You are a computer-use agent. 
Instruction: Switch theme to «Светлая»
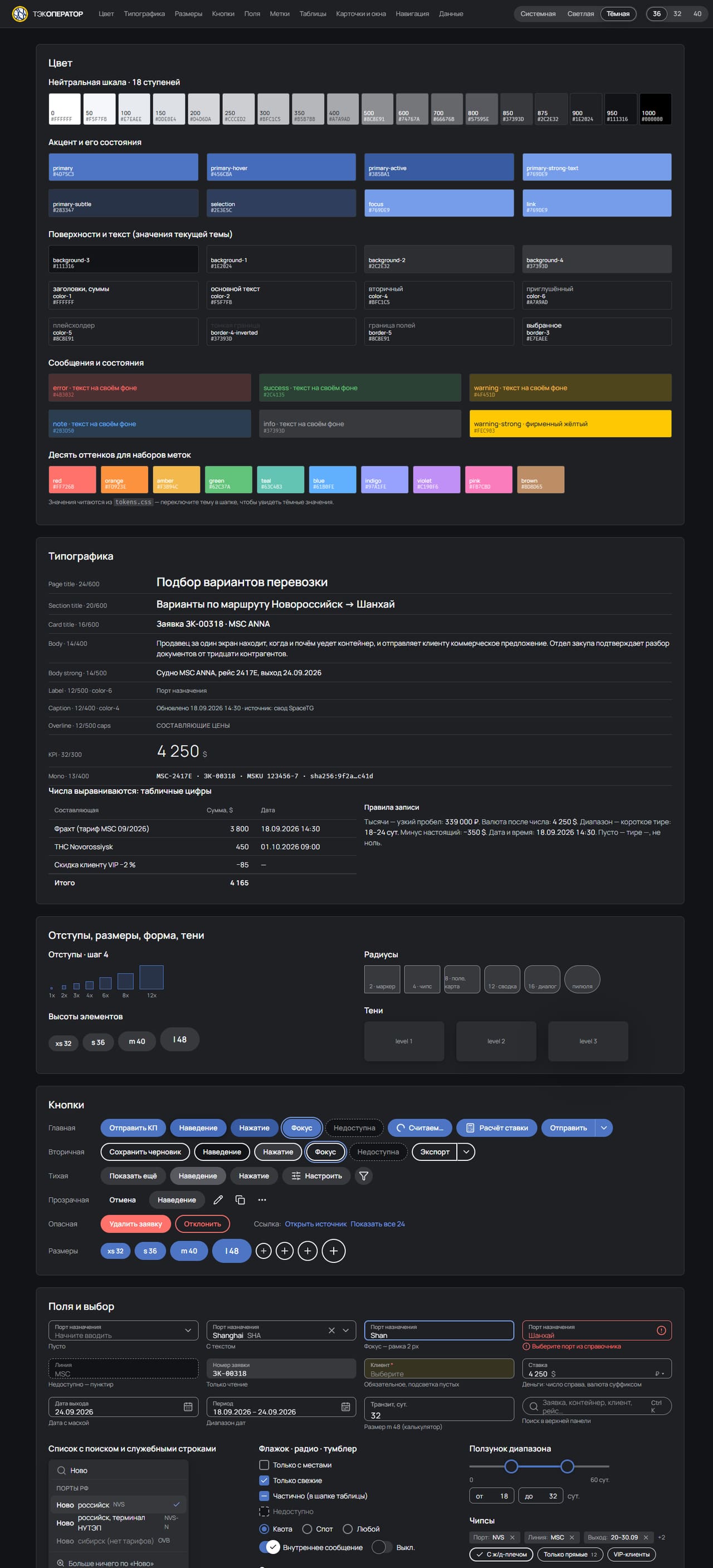(580, 13)
